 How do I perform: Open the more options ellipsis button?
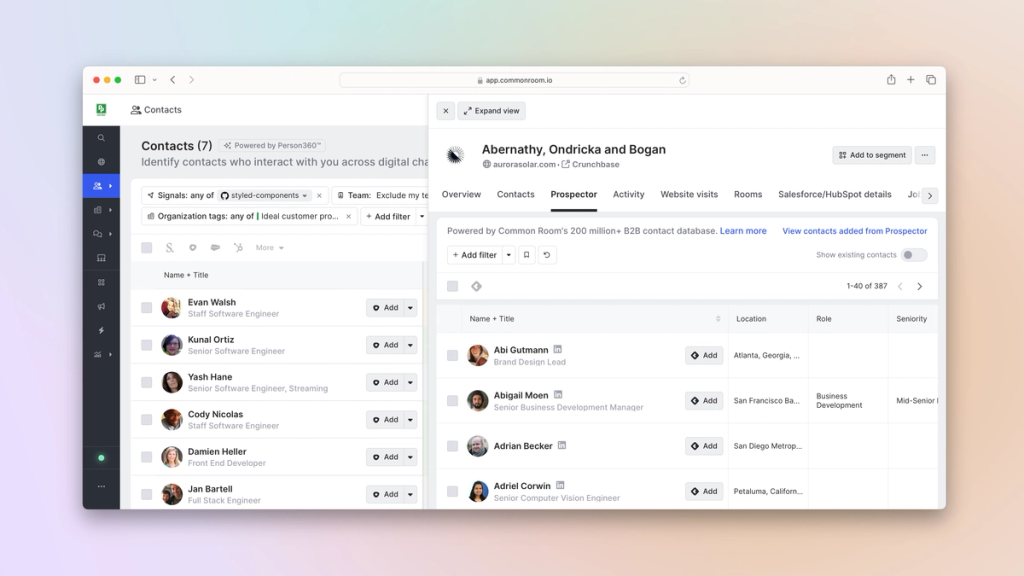[x=925, y=155]
